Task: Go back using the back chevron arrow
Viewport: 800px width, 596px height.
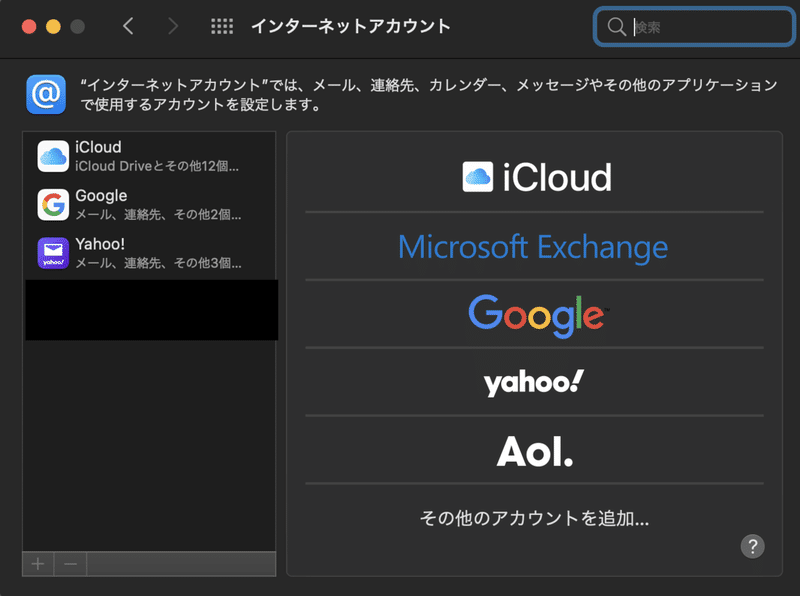Action: [128, 26]
